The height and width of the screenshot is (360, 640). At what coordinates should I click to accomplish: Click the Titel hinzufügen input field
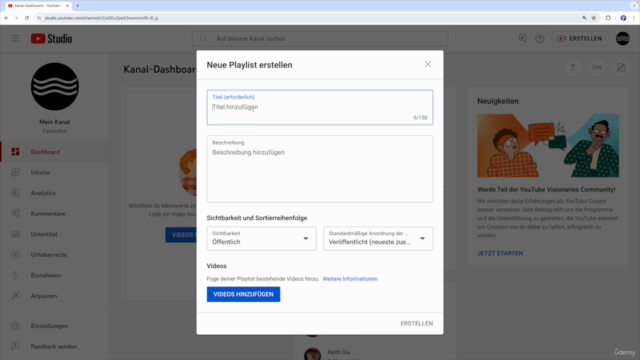pos(320,107)
